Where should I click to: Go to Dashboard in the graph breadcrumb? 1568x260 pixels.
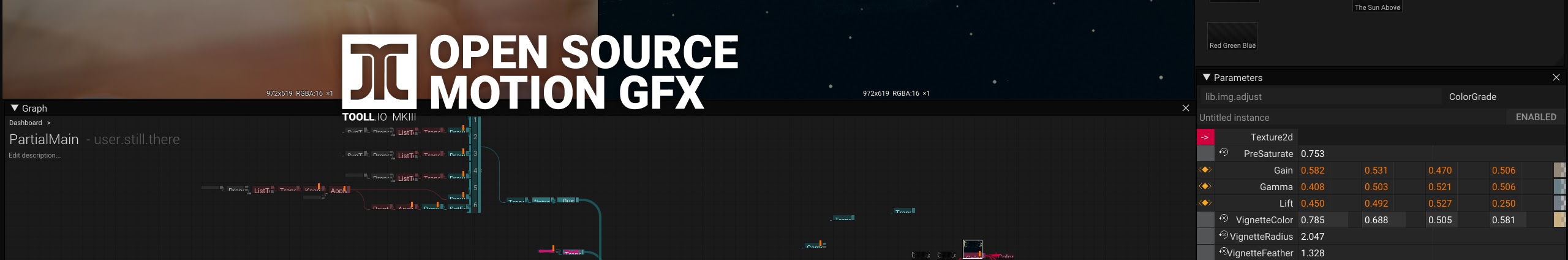[26, 123]
